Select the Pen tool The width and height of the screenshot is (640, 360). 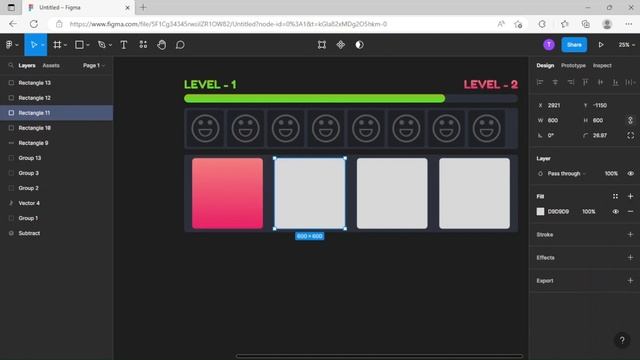(x=102, y=45)
